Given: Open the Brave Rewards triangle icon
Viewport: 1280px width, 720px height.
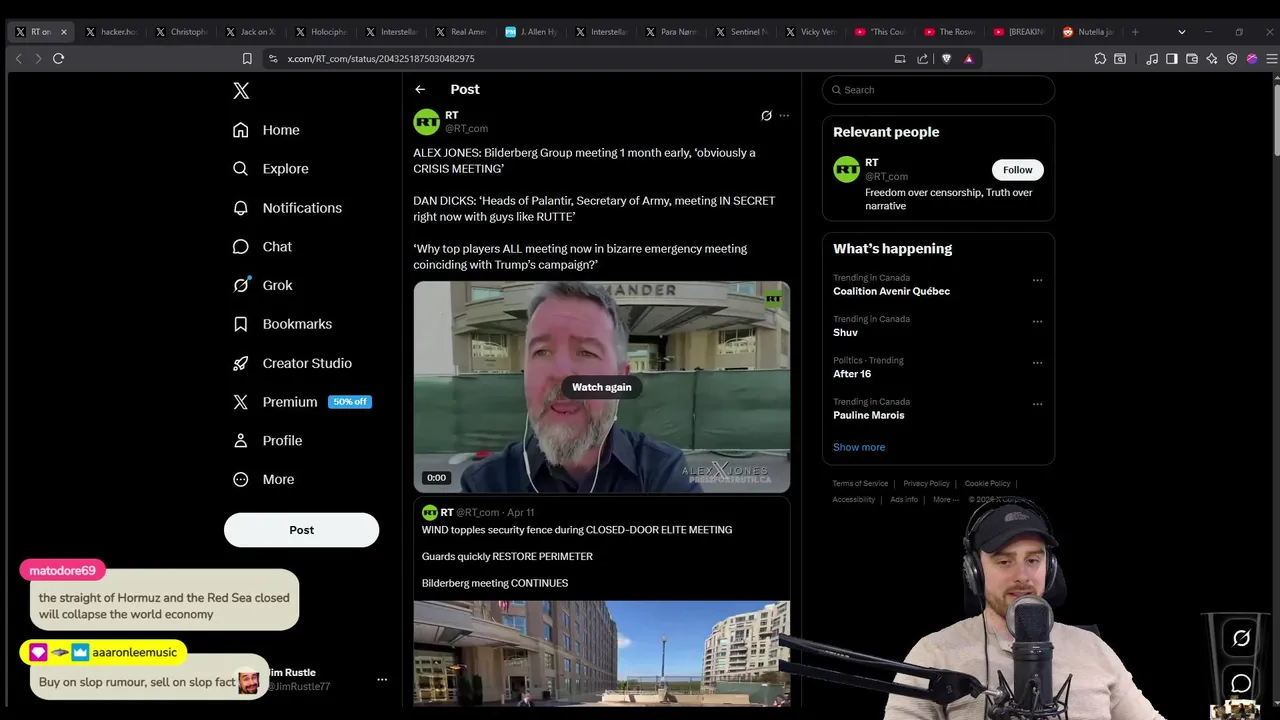Looking at the screenshot, I should [968, 59].
